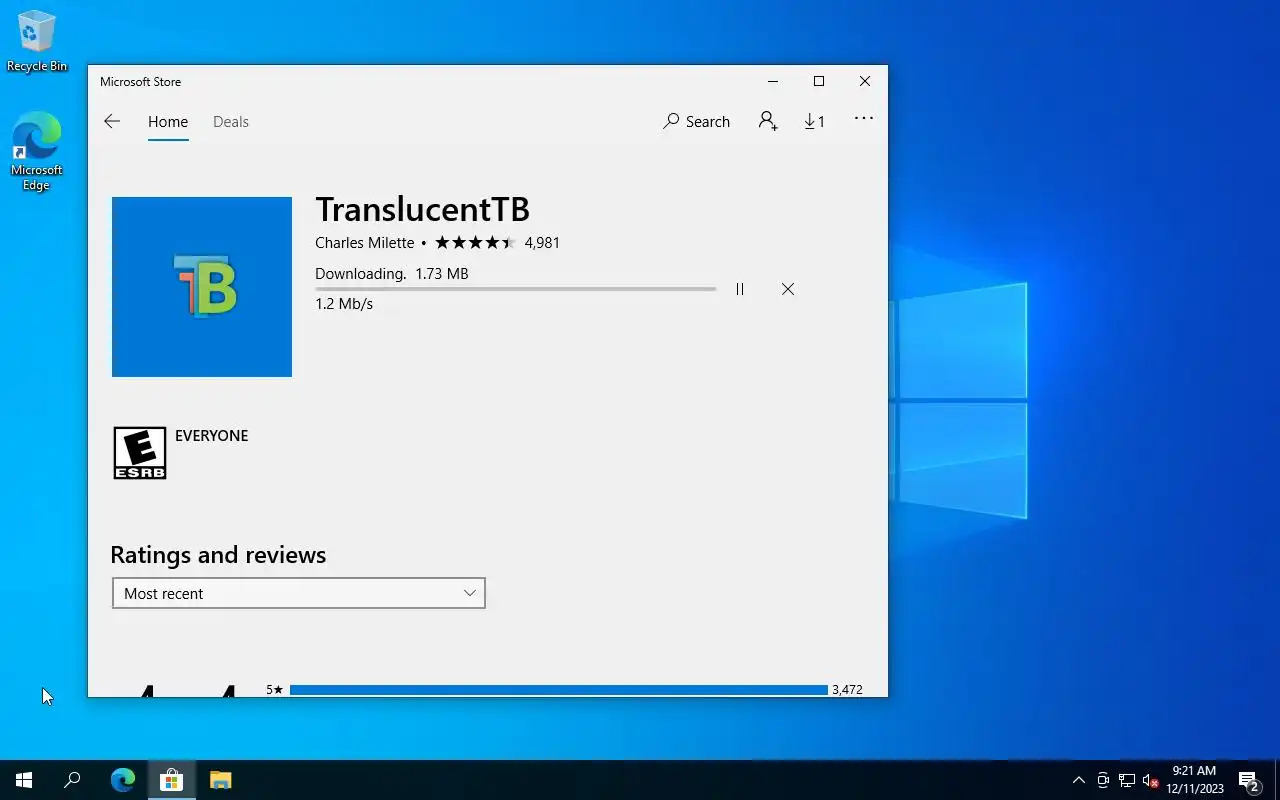Click Microsoft Store taskbar icon
Image resolution: width=1280 pixels, height=800 pixels.
[x=171, y=780]
